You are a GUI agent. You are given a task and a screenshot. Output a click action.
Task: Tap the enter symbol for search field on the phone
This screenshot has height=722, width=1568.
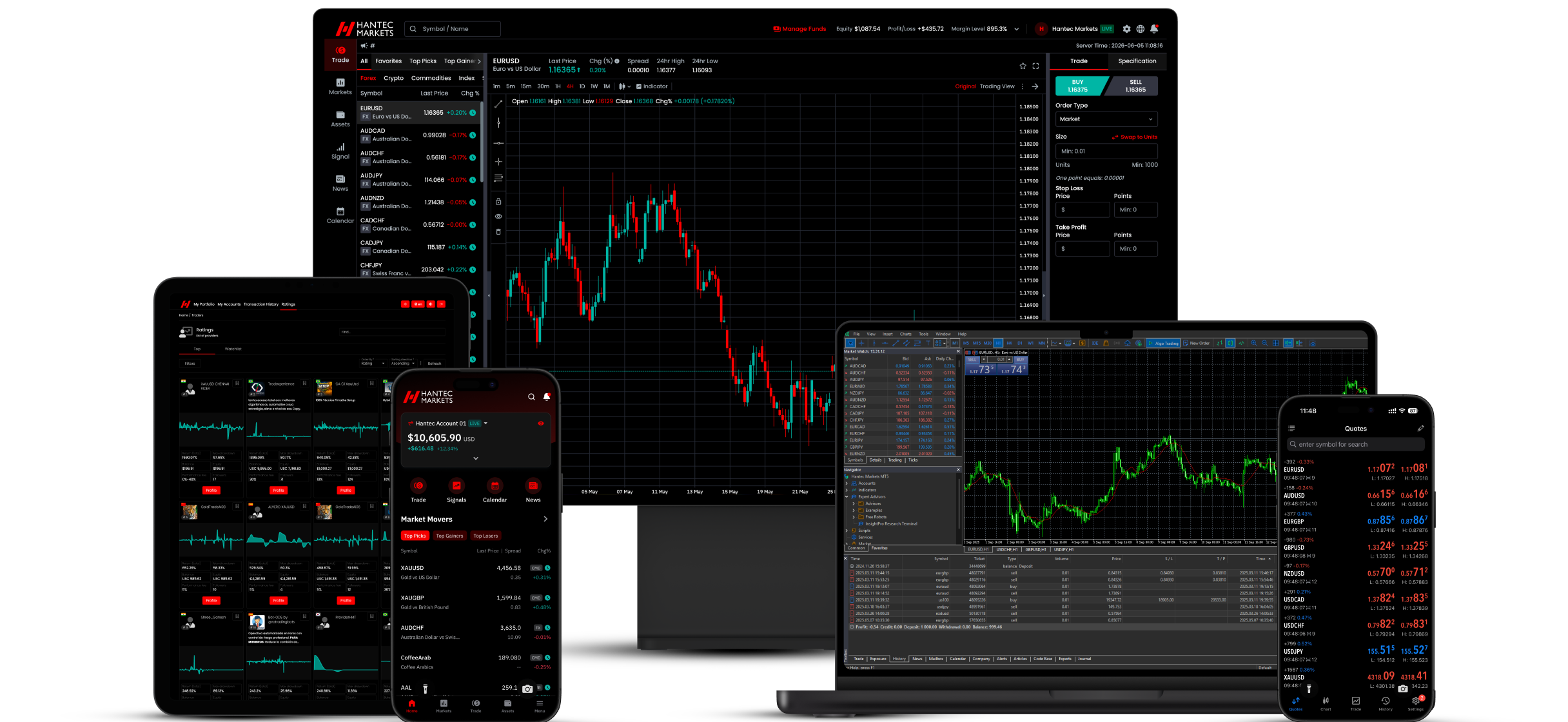pyautogui.click(x=1356, y=444)
